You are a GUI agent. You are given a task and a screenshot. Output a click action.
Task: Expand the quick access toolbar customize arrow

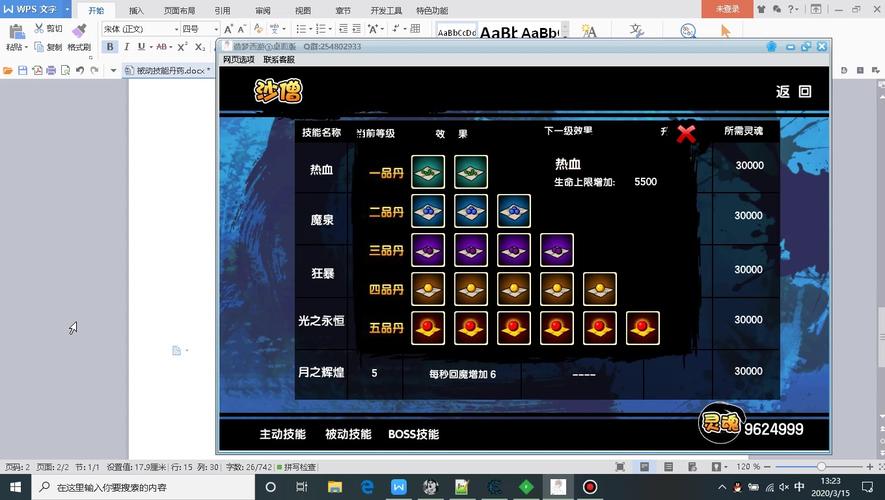(x=113, y=71)
